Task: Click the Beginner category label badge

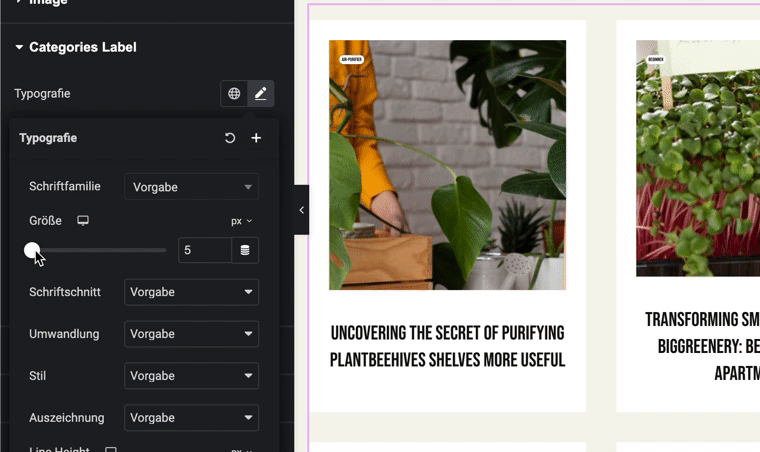Action: point(656,60)
